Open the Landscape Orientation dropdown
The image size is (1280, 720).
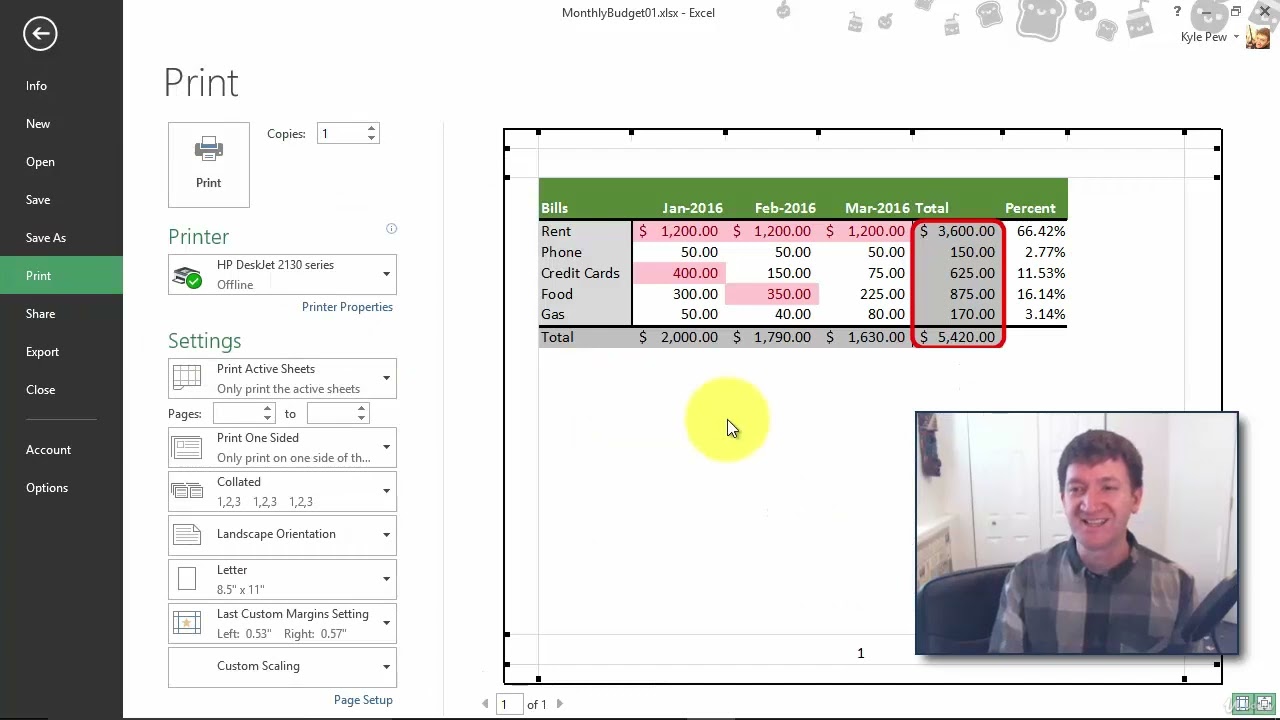pos(386,534)
